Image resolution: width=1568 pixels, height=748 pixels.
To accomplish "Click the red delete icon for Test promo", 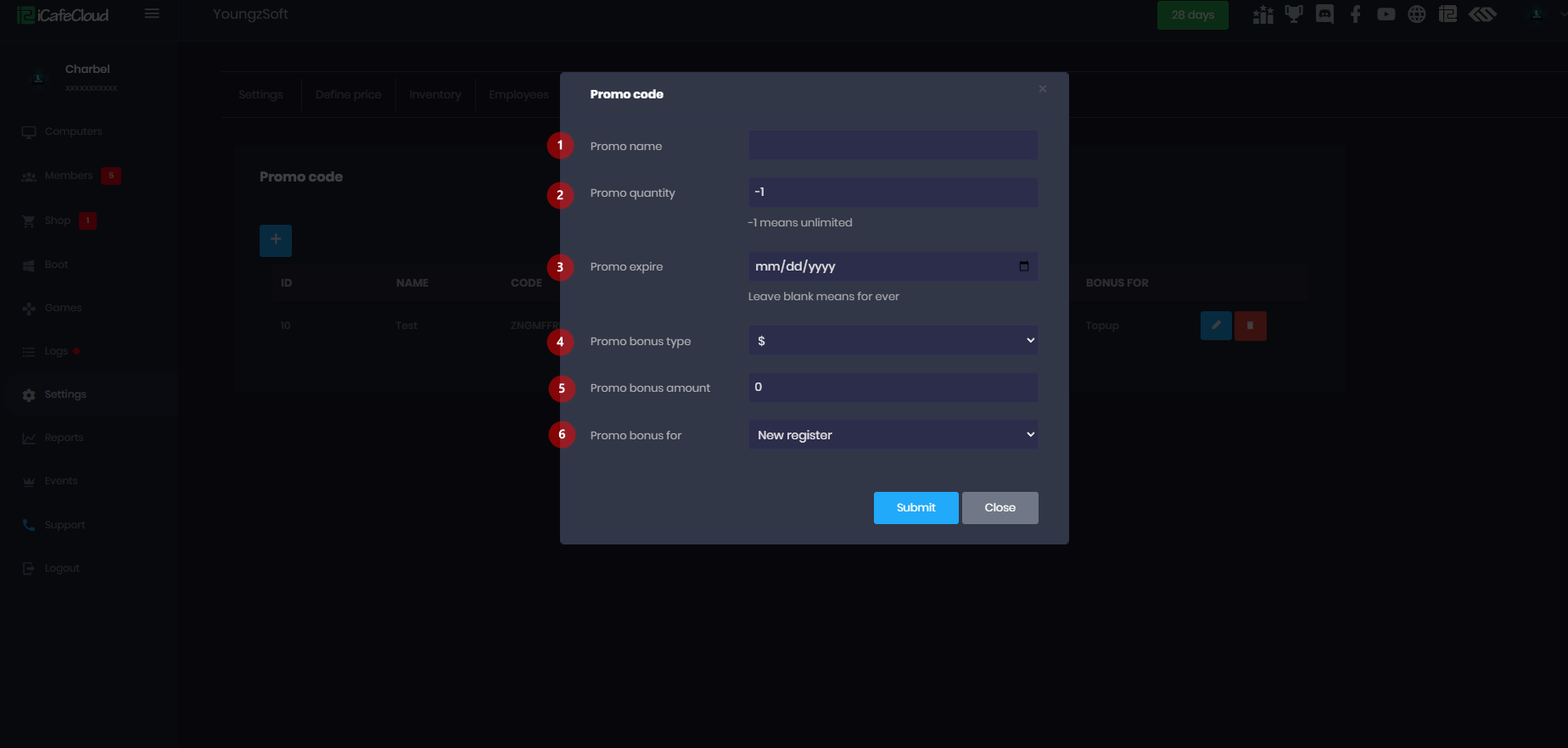I will 1250,326.
